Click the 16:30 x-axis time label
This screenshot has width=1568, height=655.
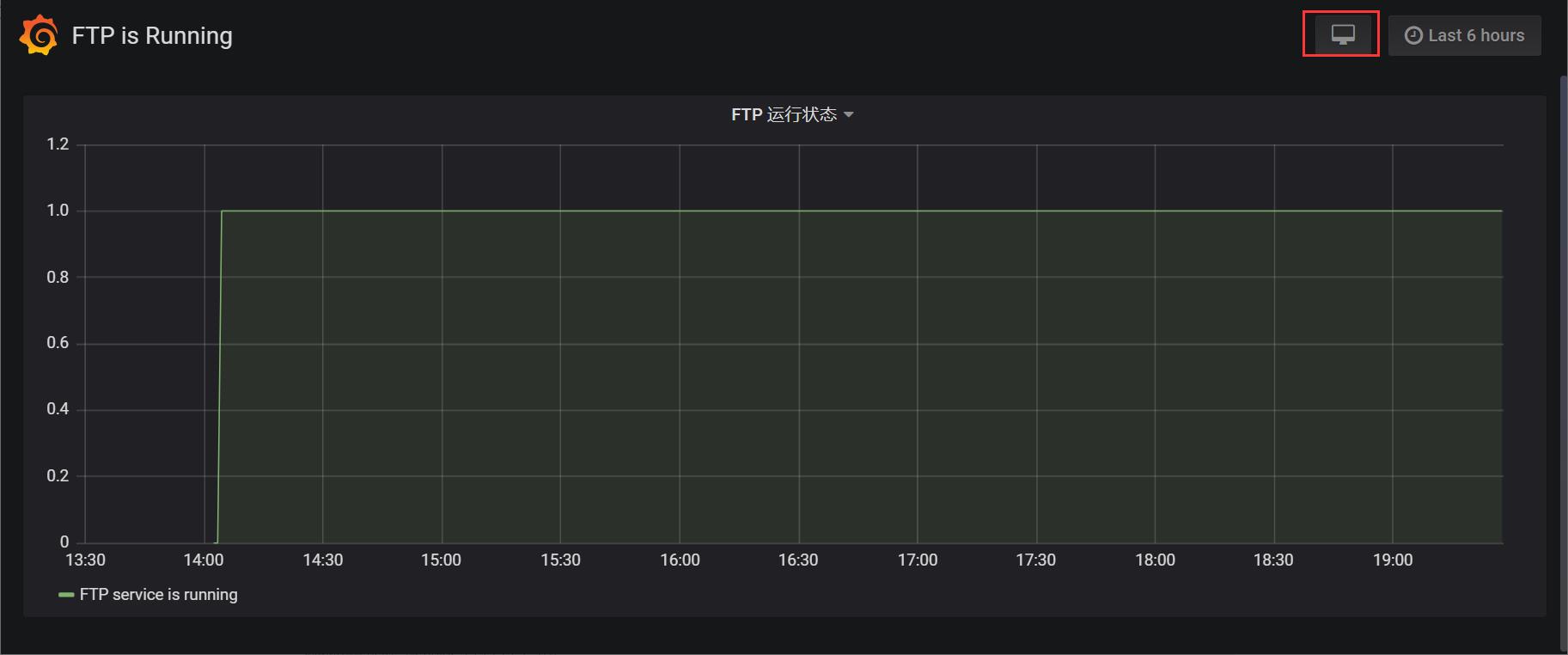[x=798, y=560]
